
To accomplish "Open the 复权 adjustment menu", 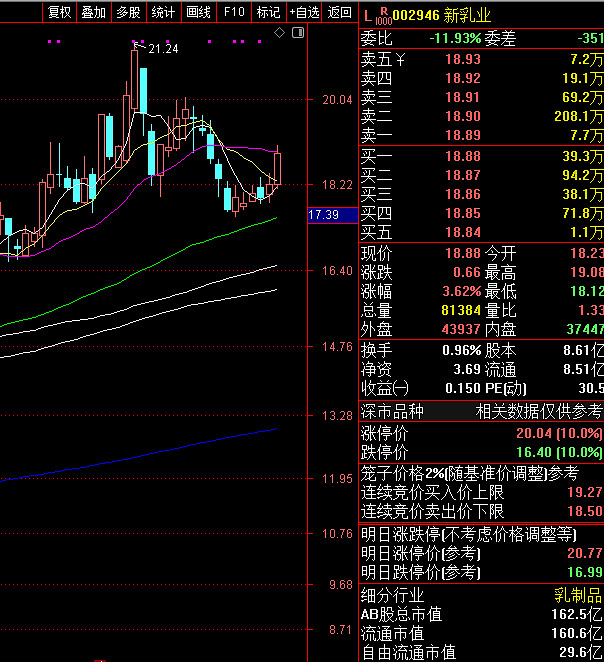I will [x=59, y=12].
